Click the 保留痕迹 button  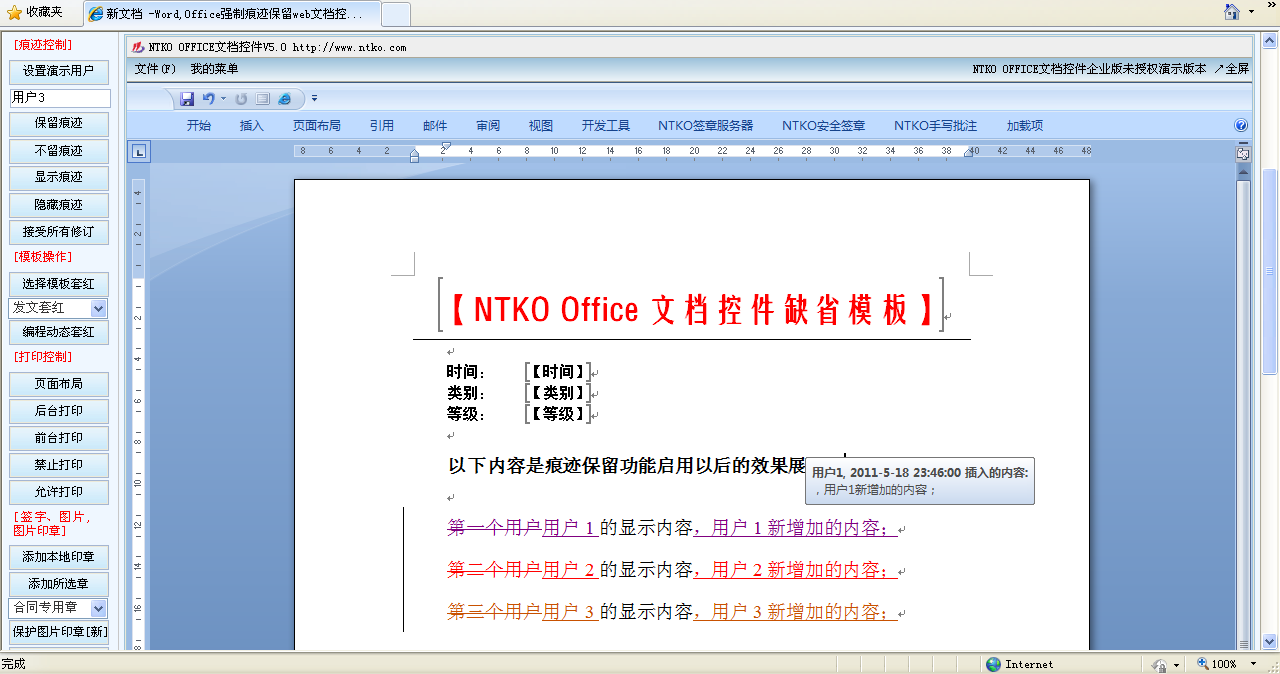click(59, 124)
